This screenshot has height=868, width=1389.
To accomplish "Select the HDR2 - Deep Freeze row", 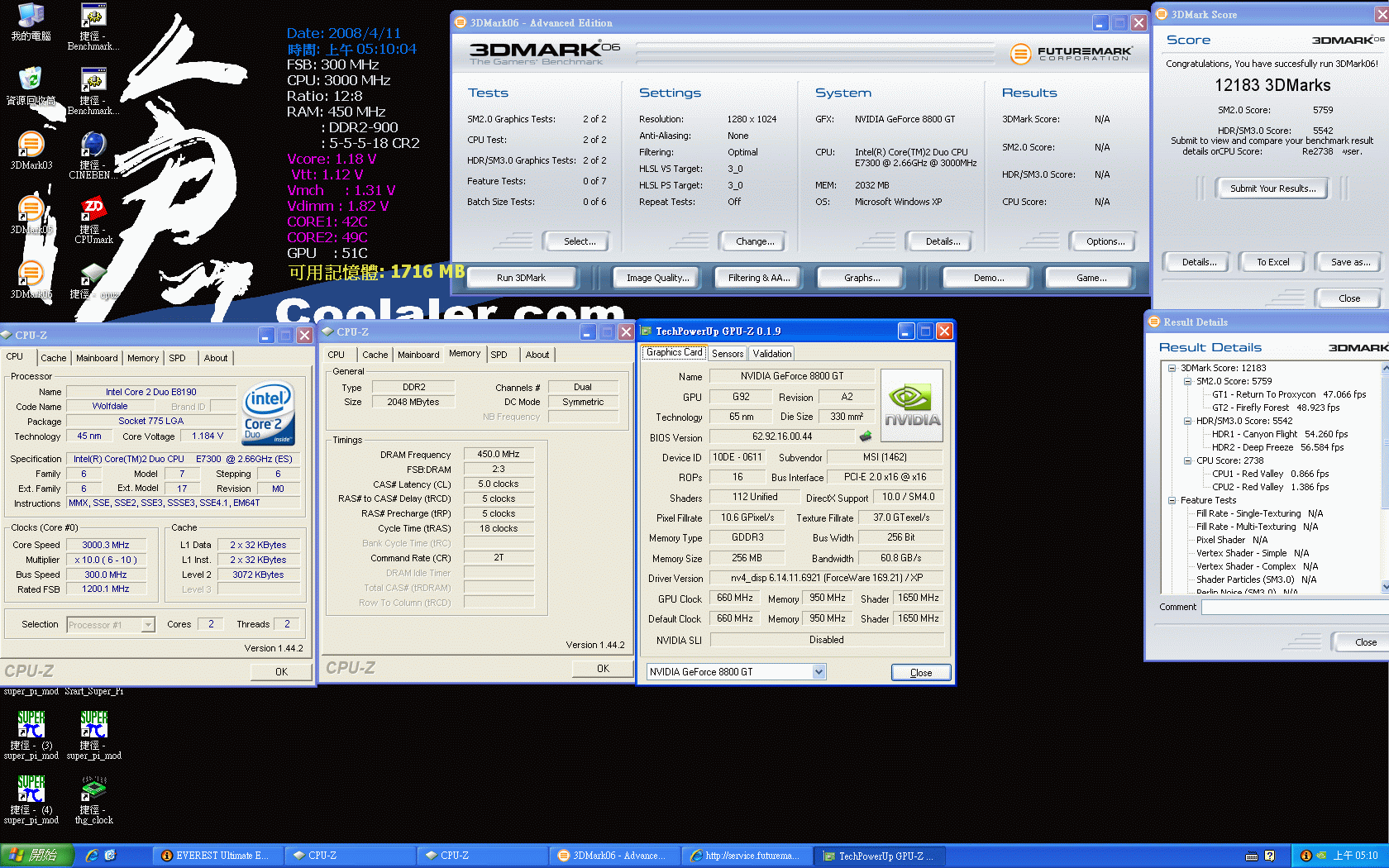I will [1277, 448].
